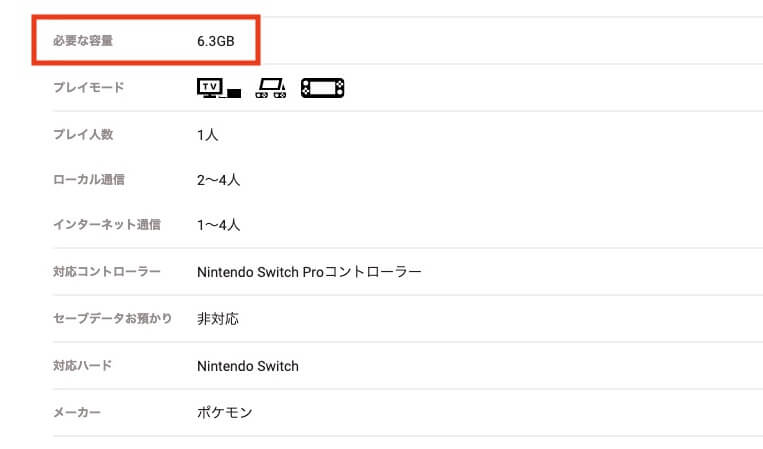
Task: Click the 6.3GB capacity value
Action: [216, 41]
